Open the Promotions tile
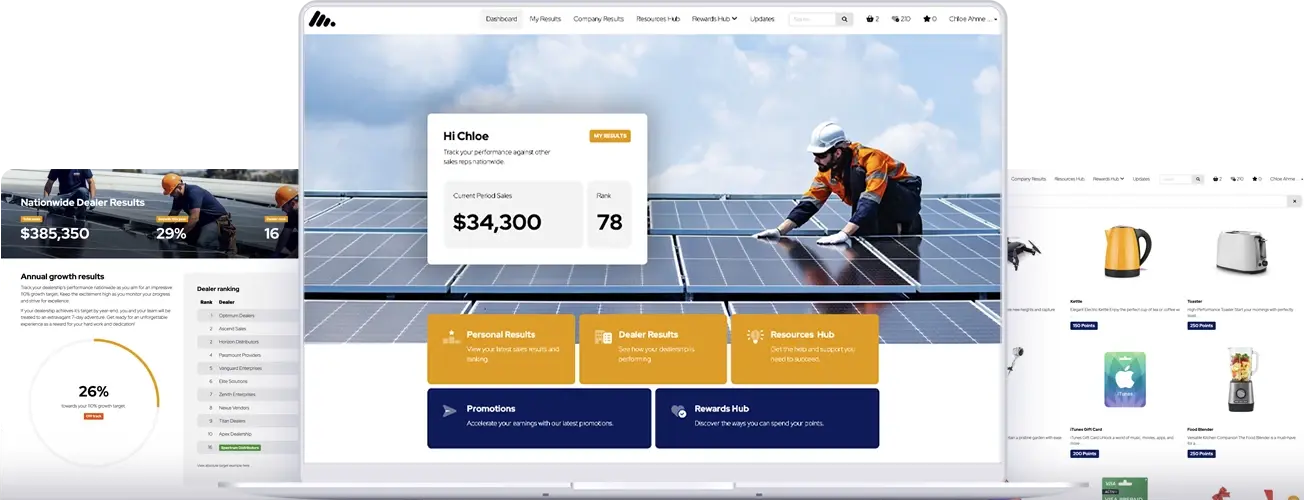 tap(539, 418)
